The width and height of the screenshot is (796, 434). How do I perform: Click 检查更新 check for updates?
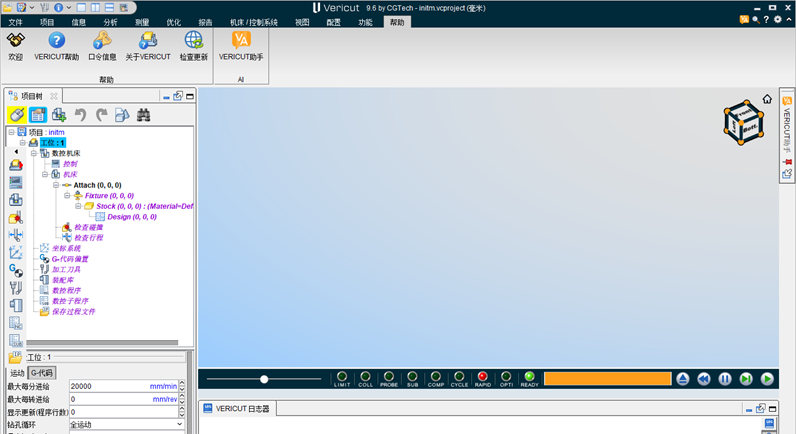(x=193, y=46)
